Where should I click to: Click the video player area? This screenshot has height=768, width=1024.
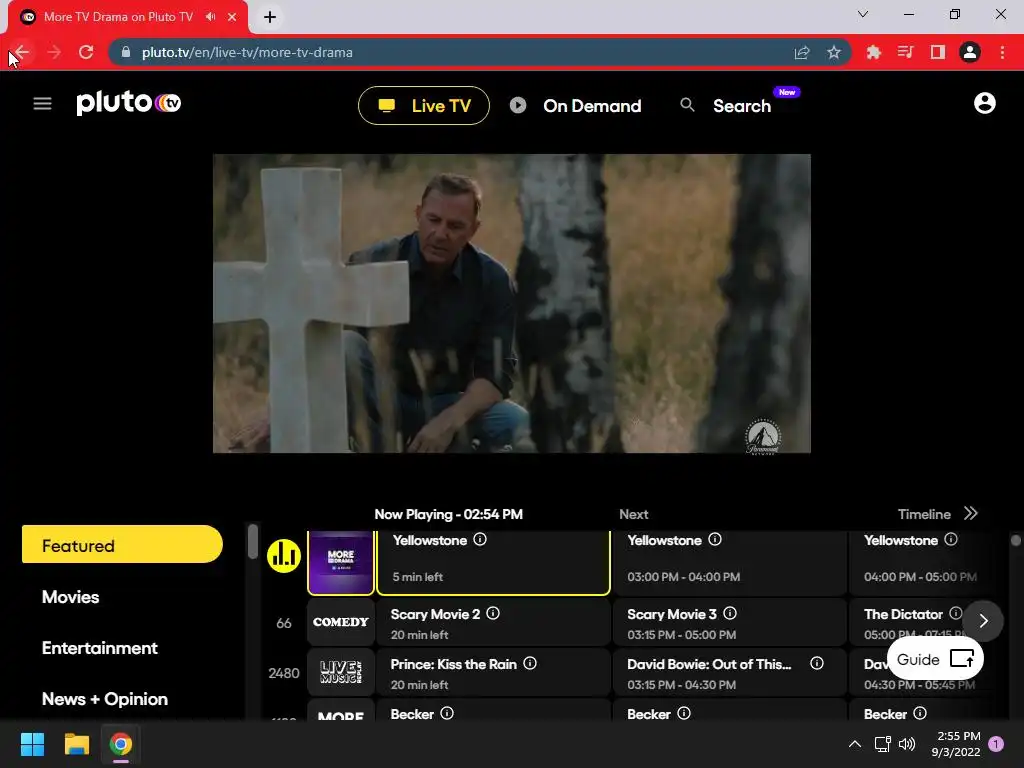[512, 303]
